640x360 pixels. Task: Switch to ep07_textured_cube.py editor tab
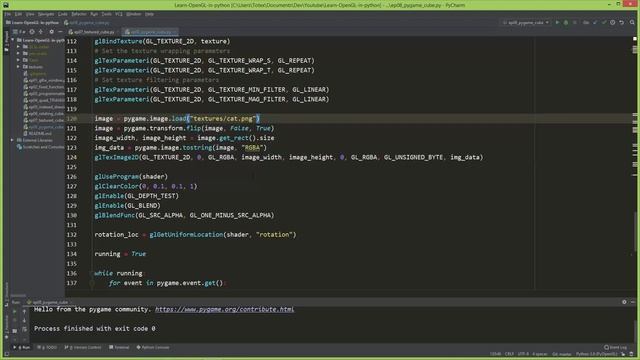click(94, 32)
